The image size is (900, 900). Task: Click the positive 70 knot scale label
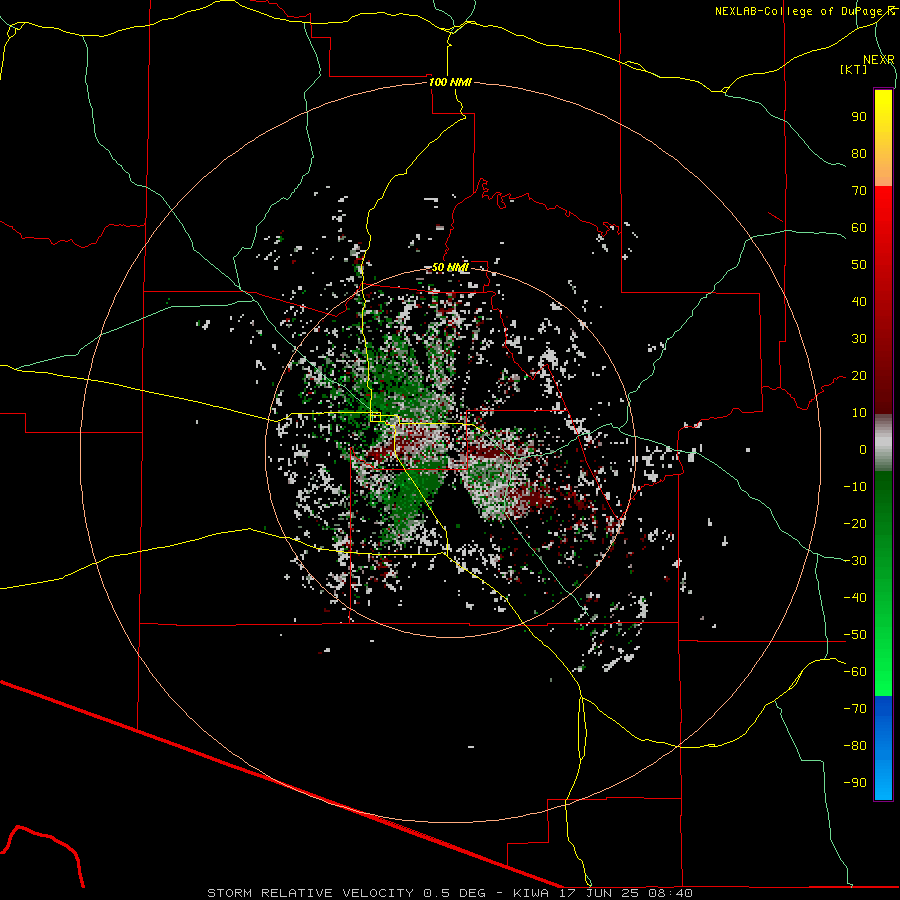pyautogui.click(x=859, y=191)
